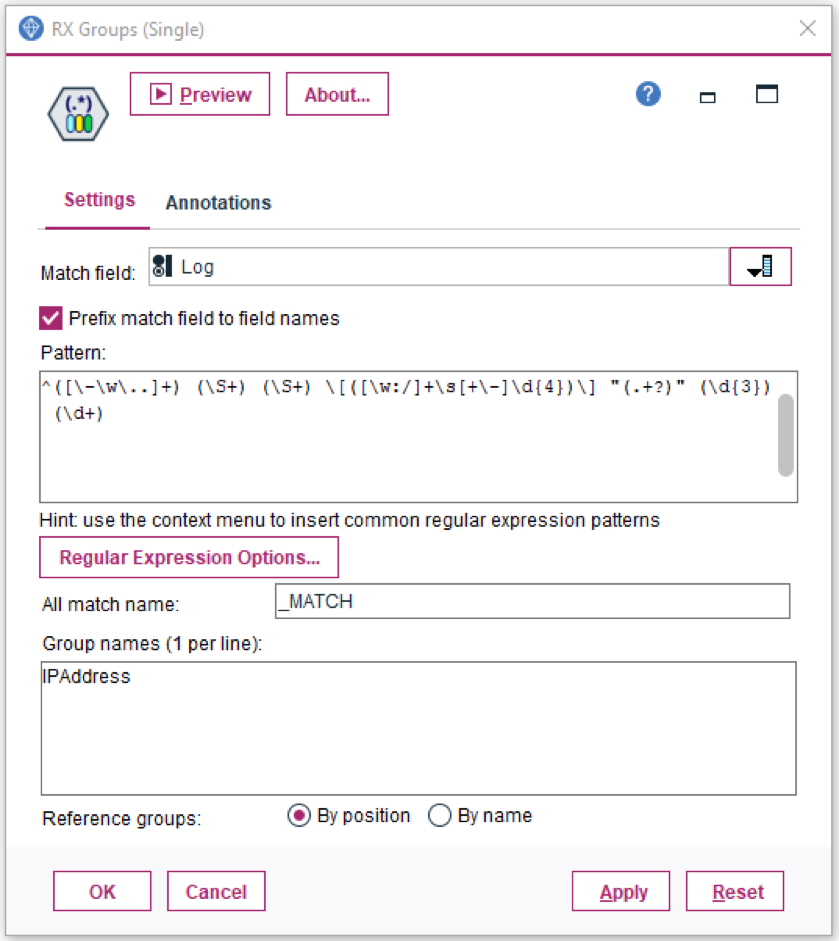
Task: Switch to the Annotations tab
Action: click(218, 203)
